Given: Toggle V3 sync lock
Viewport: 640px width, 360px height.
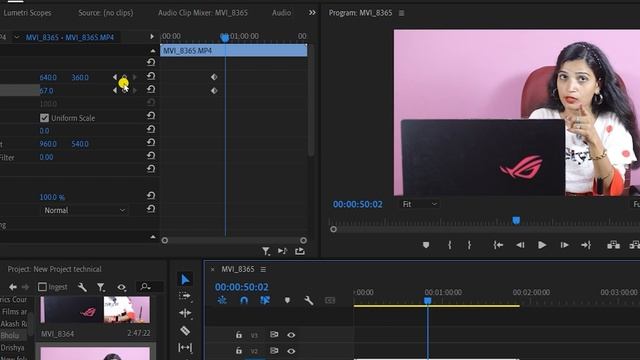Looking at the screenshot, I should 274,335.
